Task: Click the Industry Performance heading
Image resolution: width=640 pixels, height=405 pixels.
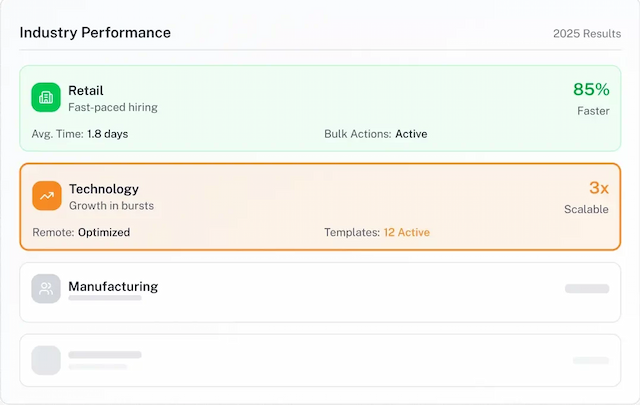Action: (x=95, y=32)
